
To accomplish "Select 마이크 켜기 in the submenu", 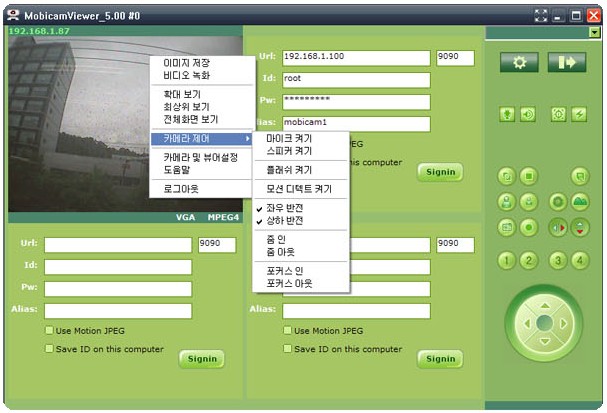I will (x=301, y=139).
